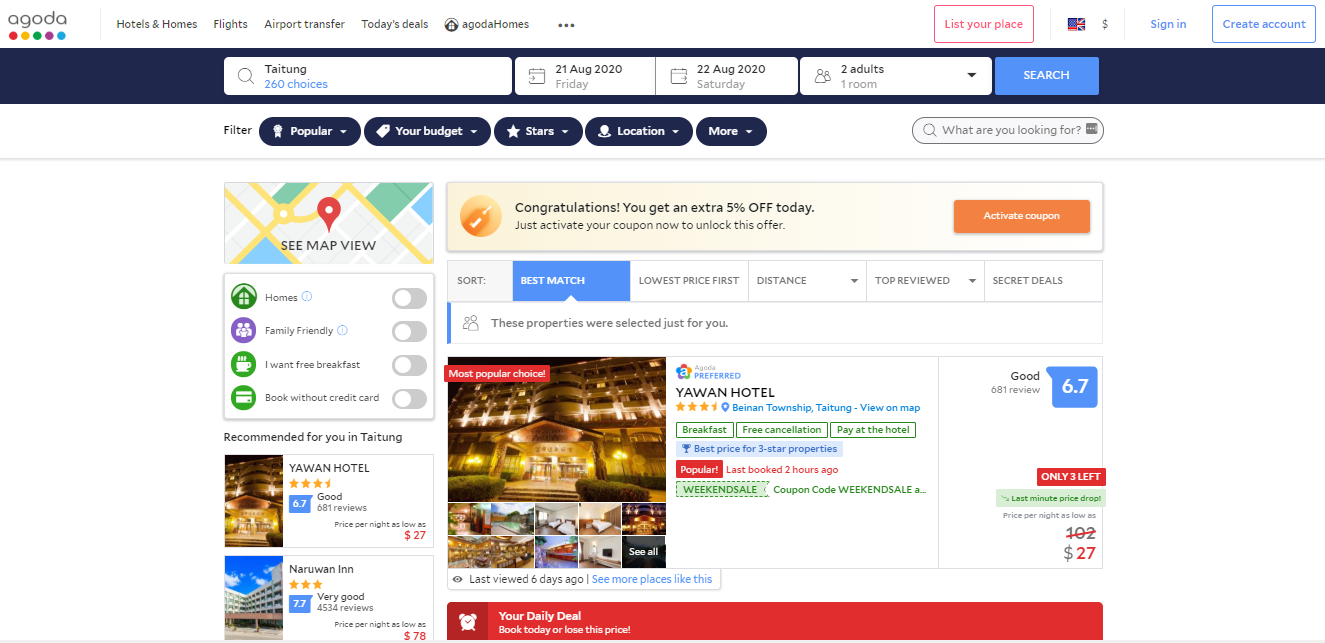The width and height of the screenshot is (1325, 643).
Task: Click the purple Family Friendly icon
Action: tap(244, 330)
